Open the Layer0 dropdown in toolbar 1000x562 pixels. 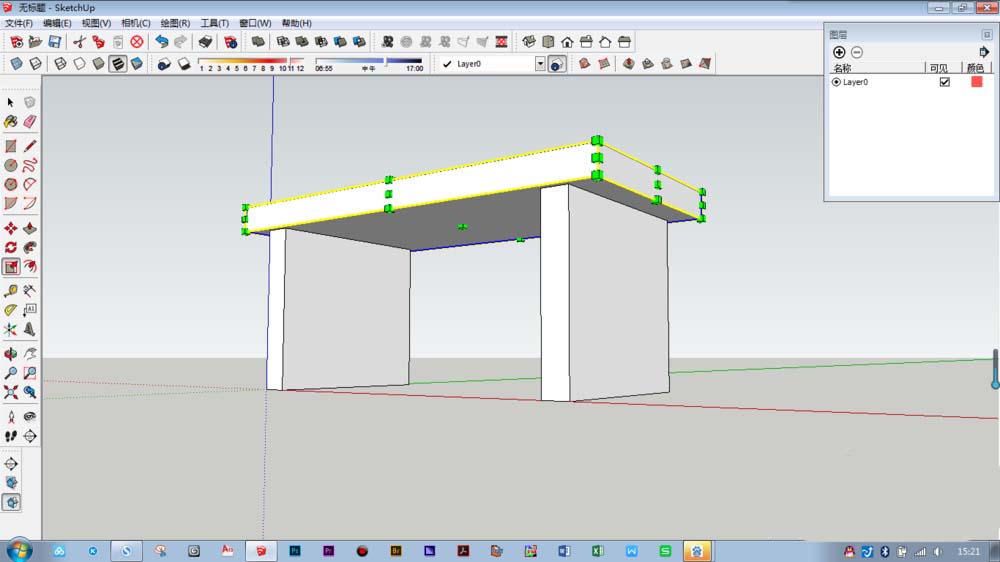[540, 64]
